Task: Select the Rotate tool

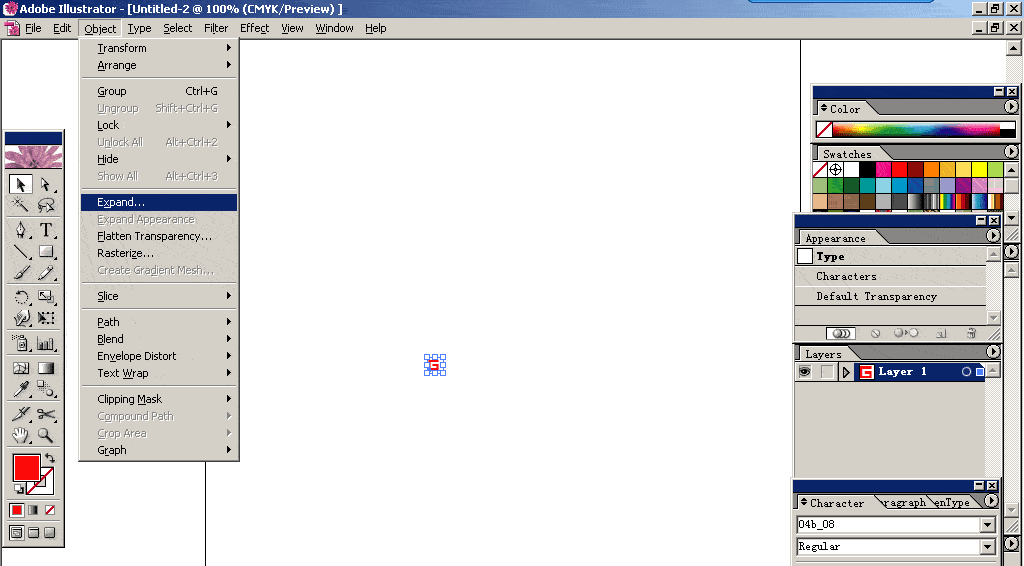Action: (21, 297)
